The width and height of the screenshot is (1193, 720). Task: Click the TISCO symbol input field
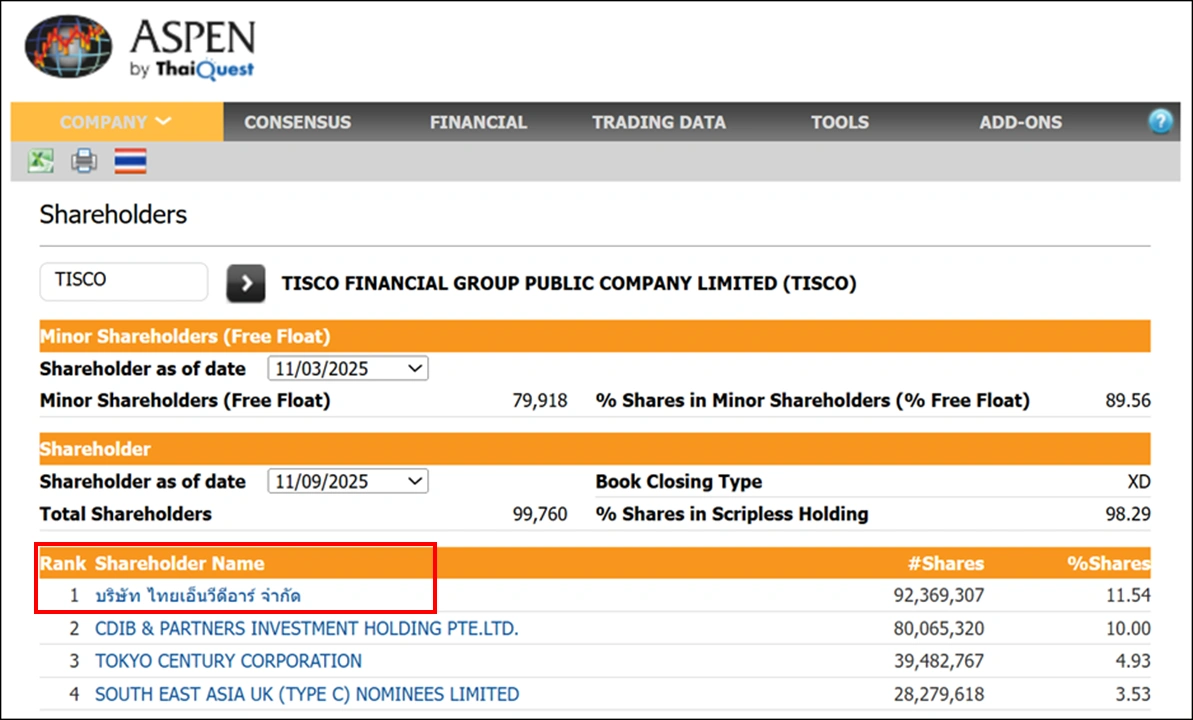123,281
